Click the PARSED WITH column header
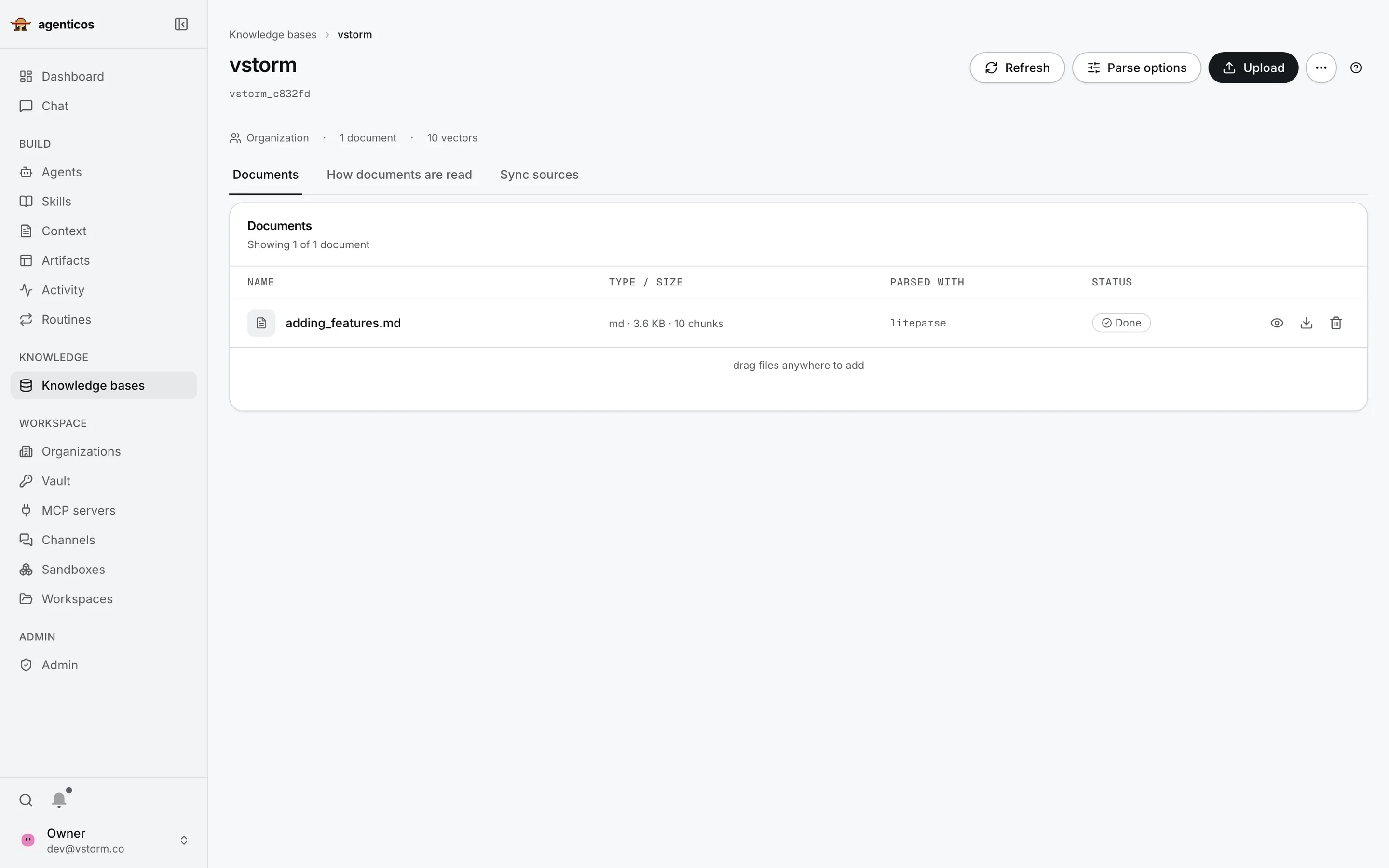Image resolution: width=1389 pixels, height=868 pixels. 927,282
